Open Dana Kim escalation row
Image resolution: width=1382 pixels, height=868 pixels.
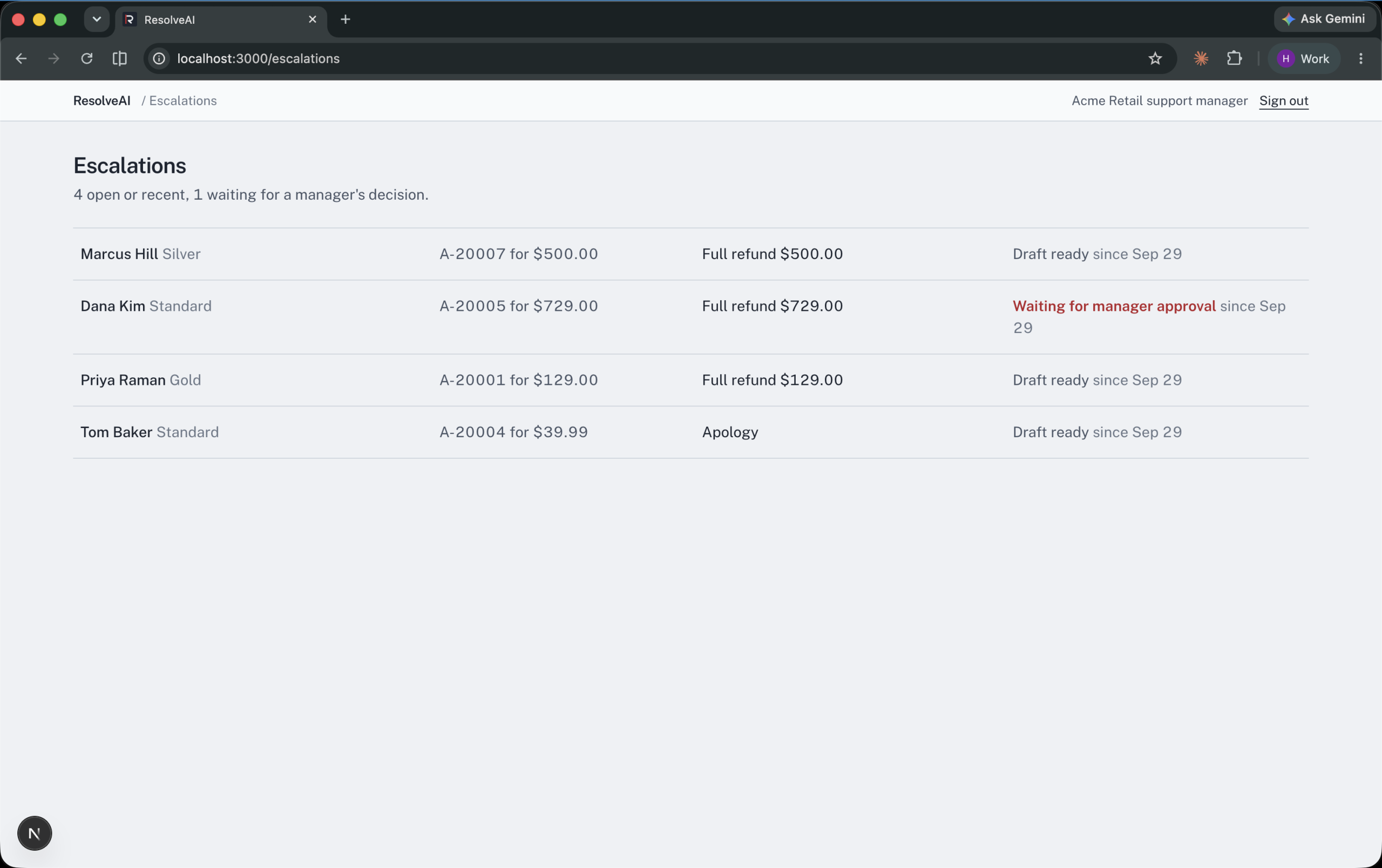pos(691,317)
